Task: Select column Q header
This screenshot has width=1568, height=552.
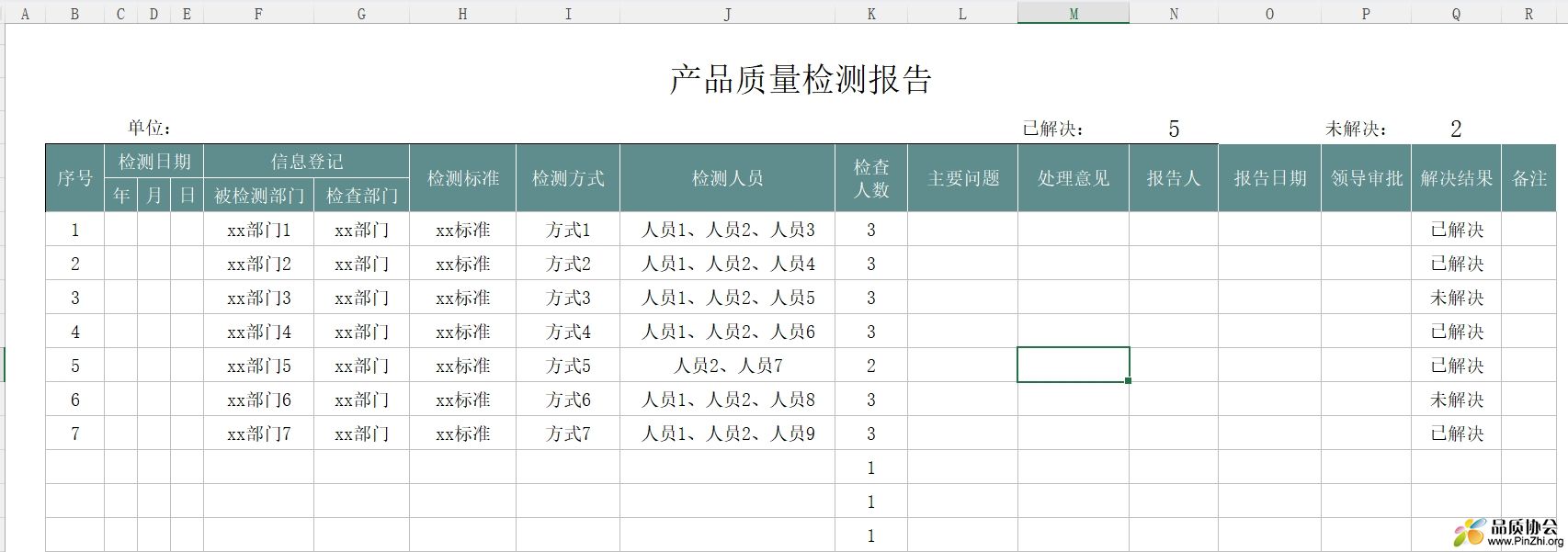Action: pyautogui.click(x=1456, y=14)
